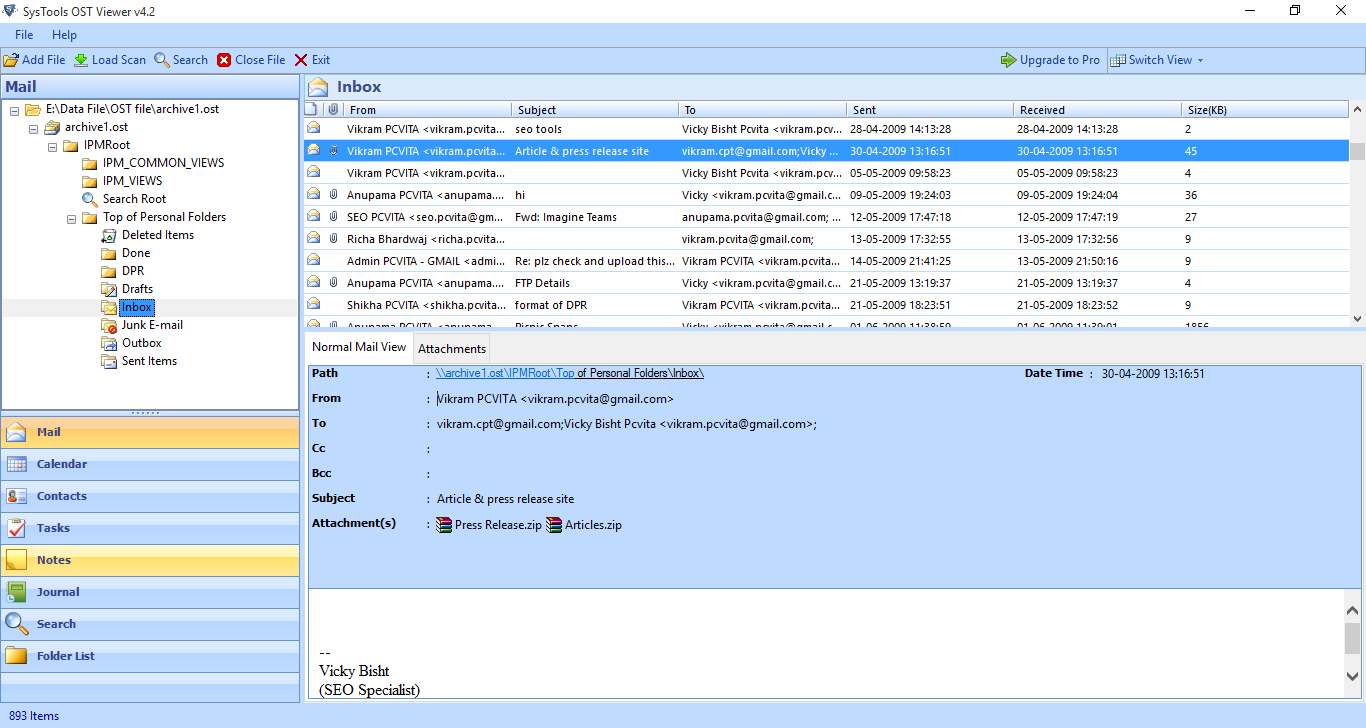Sort the mail list by Subject column
1366x728 pixels.
pos(595,110)
